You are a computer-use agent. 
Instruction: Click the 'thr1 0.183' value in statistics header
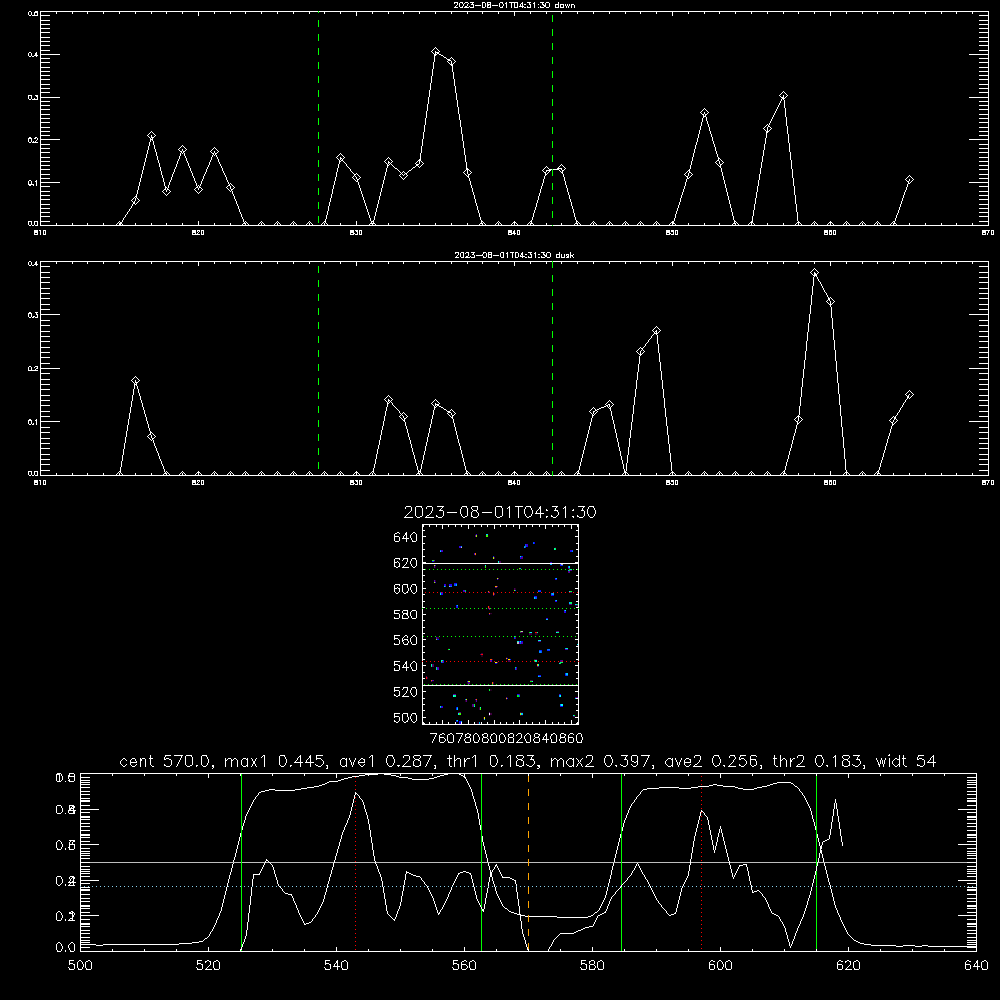click(490, 761)
